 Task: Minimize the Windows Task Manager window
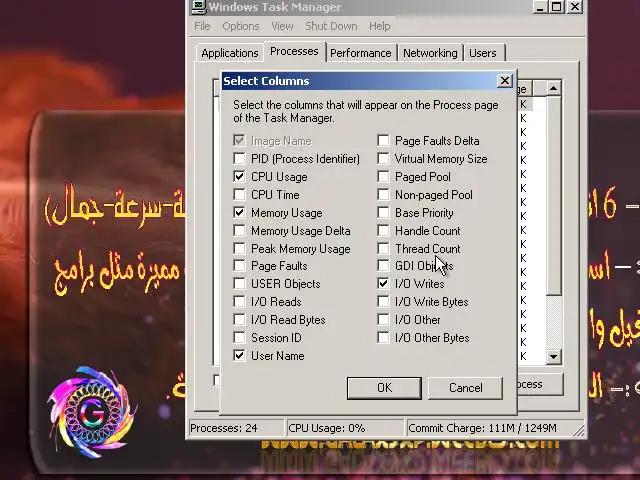click(x=540, y=7)
